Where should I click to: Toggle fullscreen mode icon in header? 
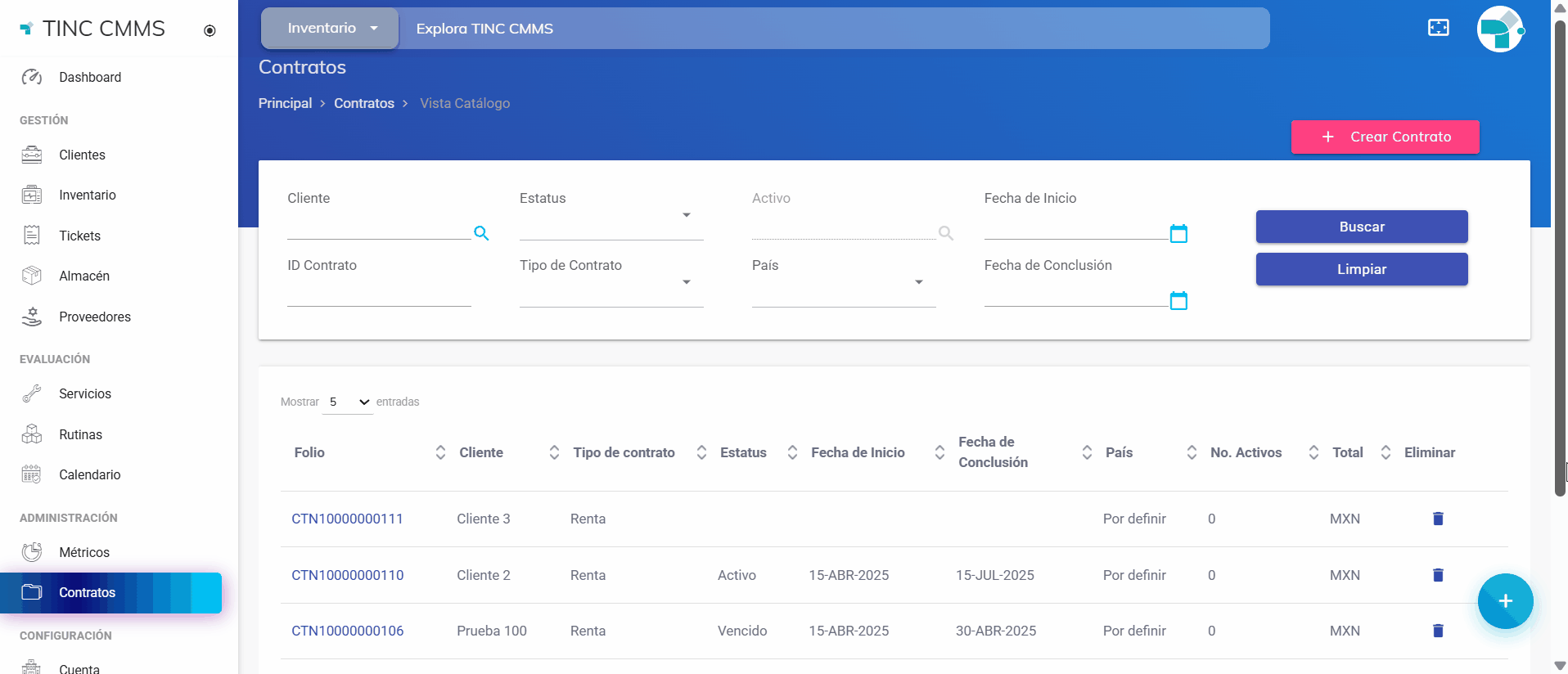point(1438,28)
